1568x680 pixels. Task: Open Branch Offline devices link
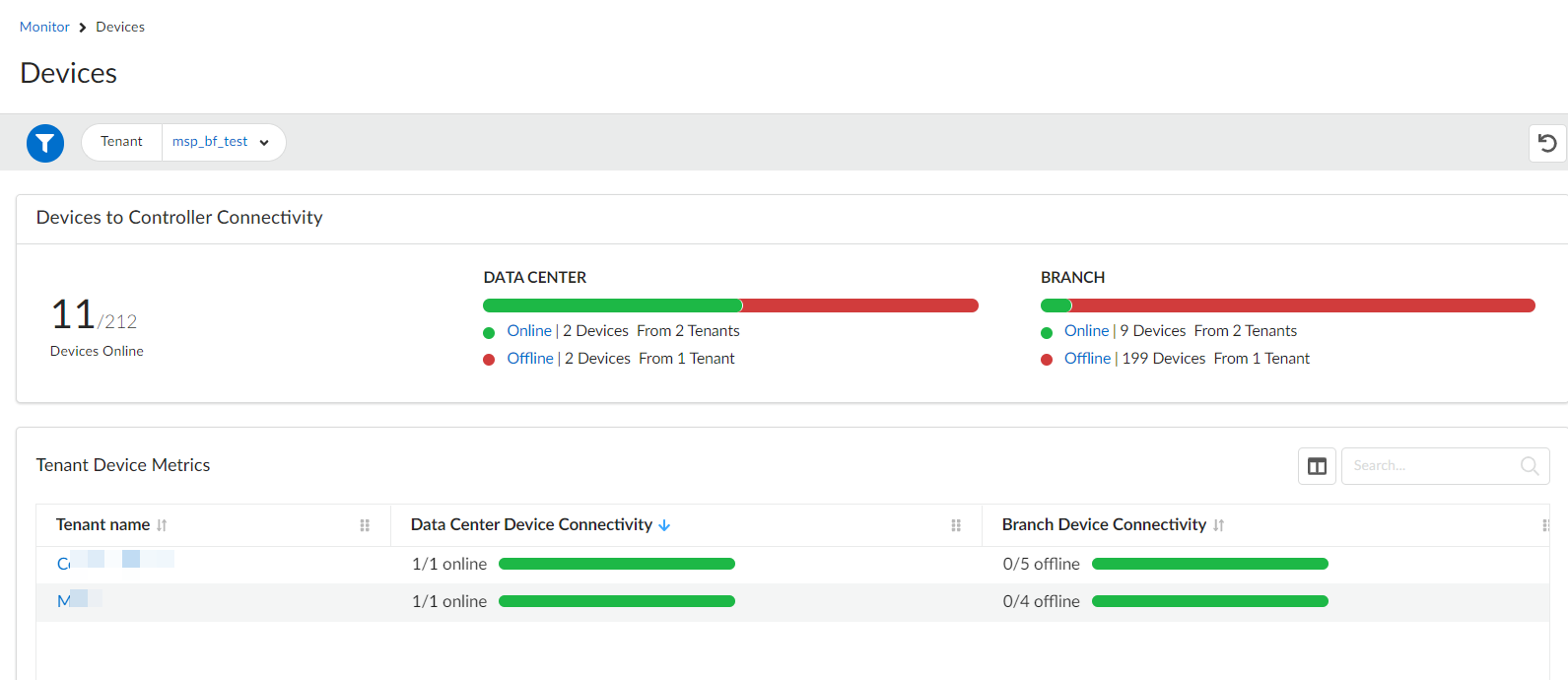click(1087, 359)
